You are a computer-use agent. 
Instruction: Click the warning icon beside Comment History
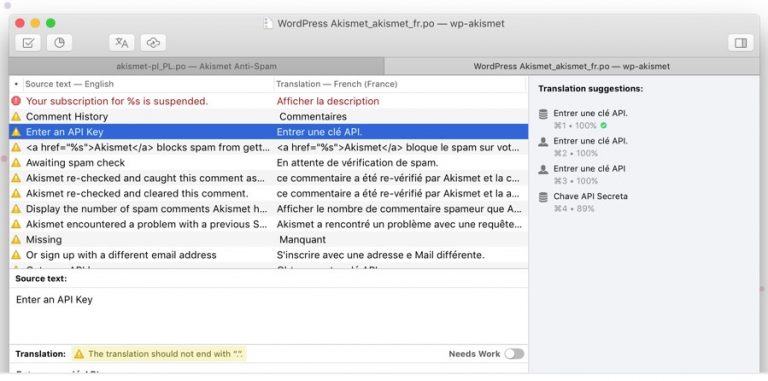tap(16, 117)
